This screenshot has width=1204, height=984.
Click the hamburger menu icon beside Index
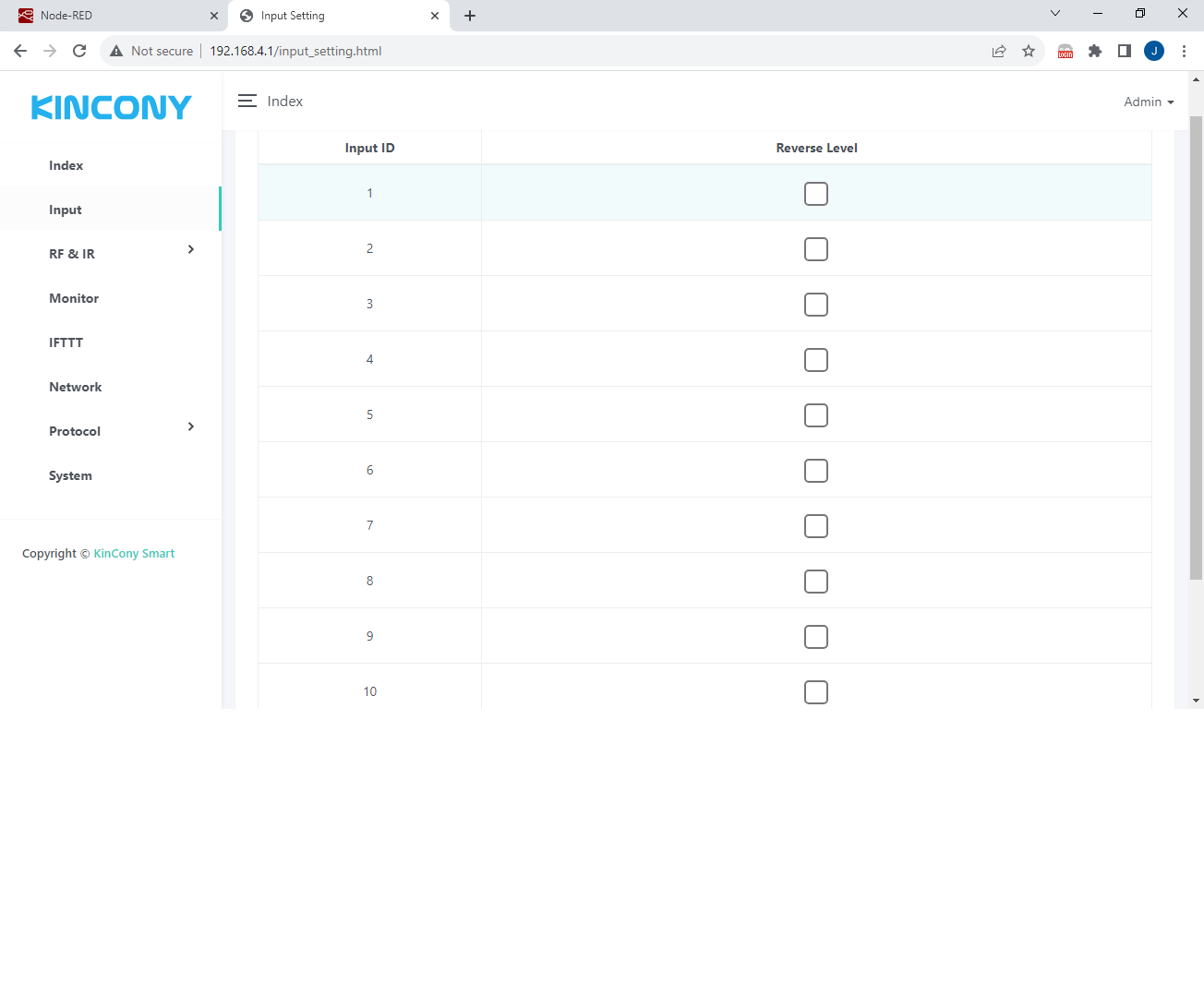(247, 102)
